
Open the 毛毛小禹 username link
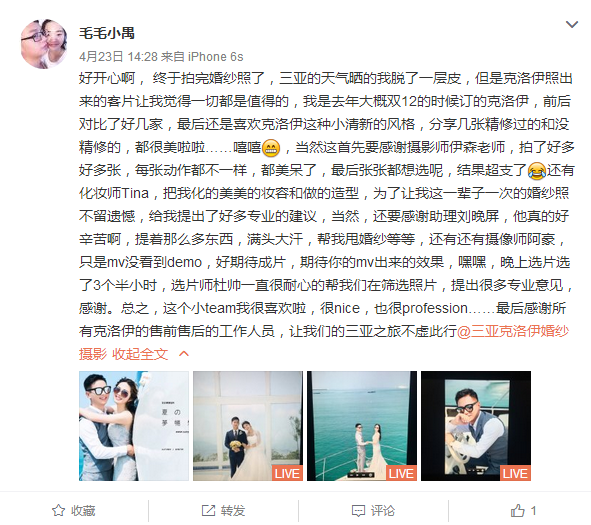tap(107, 33)
